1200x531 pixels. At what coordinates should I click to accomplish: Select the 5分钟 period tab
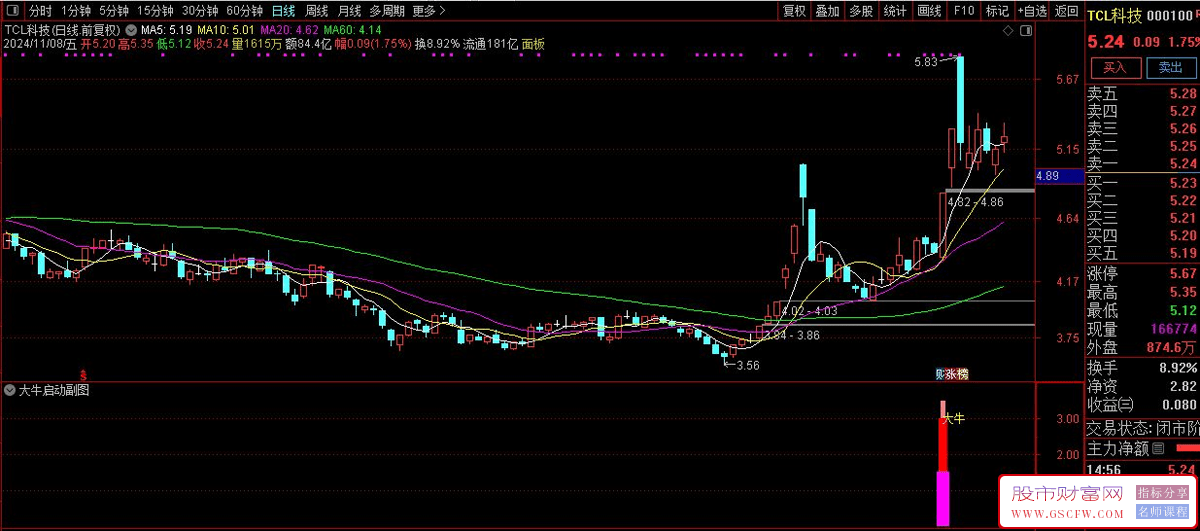114,11
